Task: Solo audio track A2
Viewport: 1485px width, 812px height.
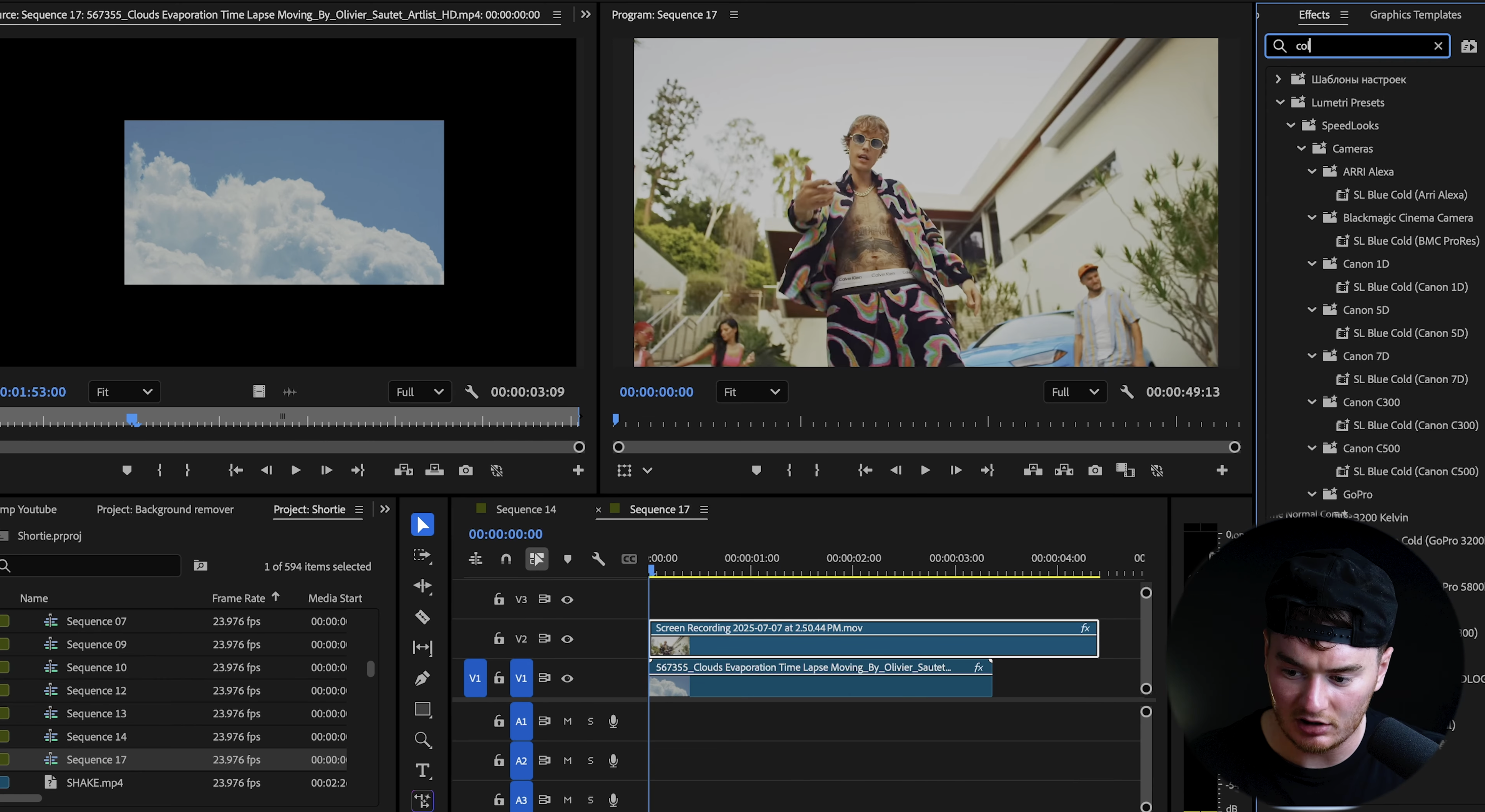Action: click(x=590, y=761)
